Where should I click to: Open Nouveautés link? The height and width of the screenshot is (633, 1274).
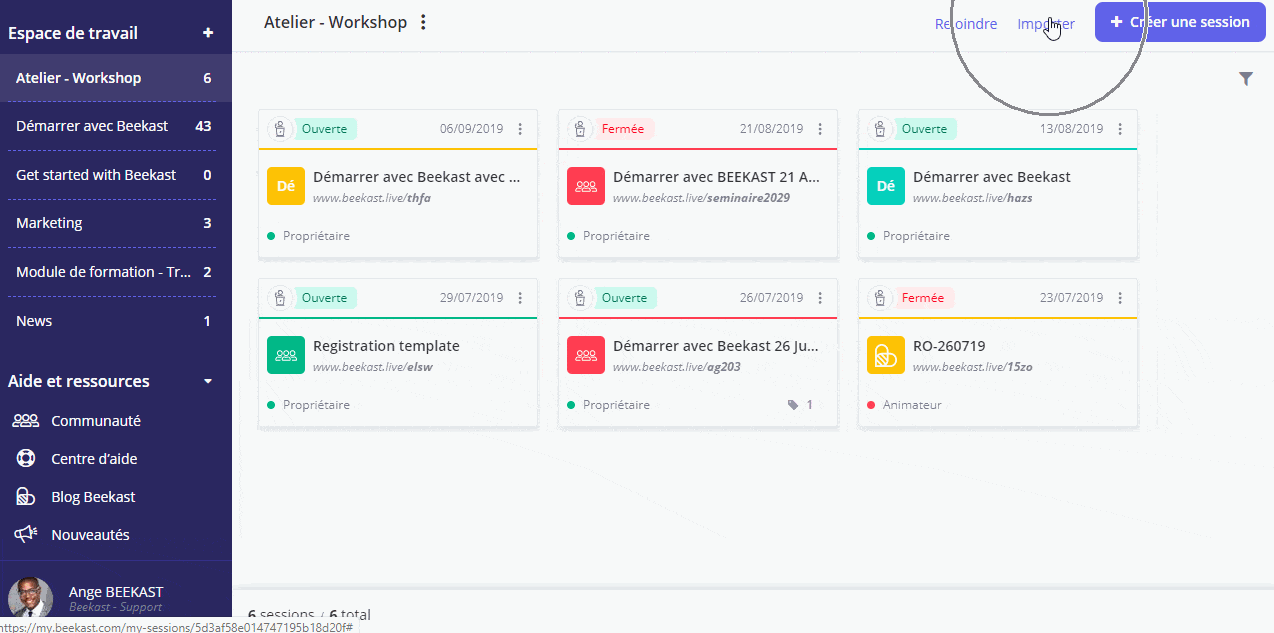[90, 535]
